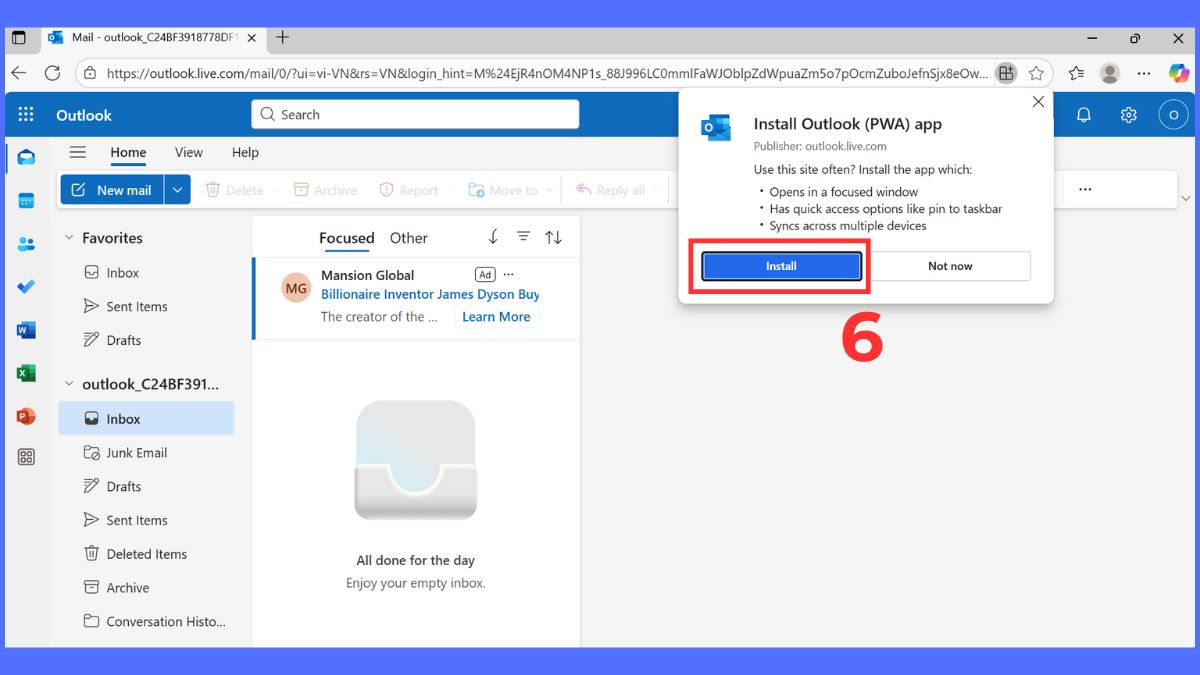This screenshot has width=1200, height=675.
Task: Open browser profile avatar icon
Action: (1110, 73)
